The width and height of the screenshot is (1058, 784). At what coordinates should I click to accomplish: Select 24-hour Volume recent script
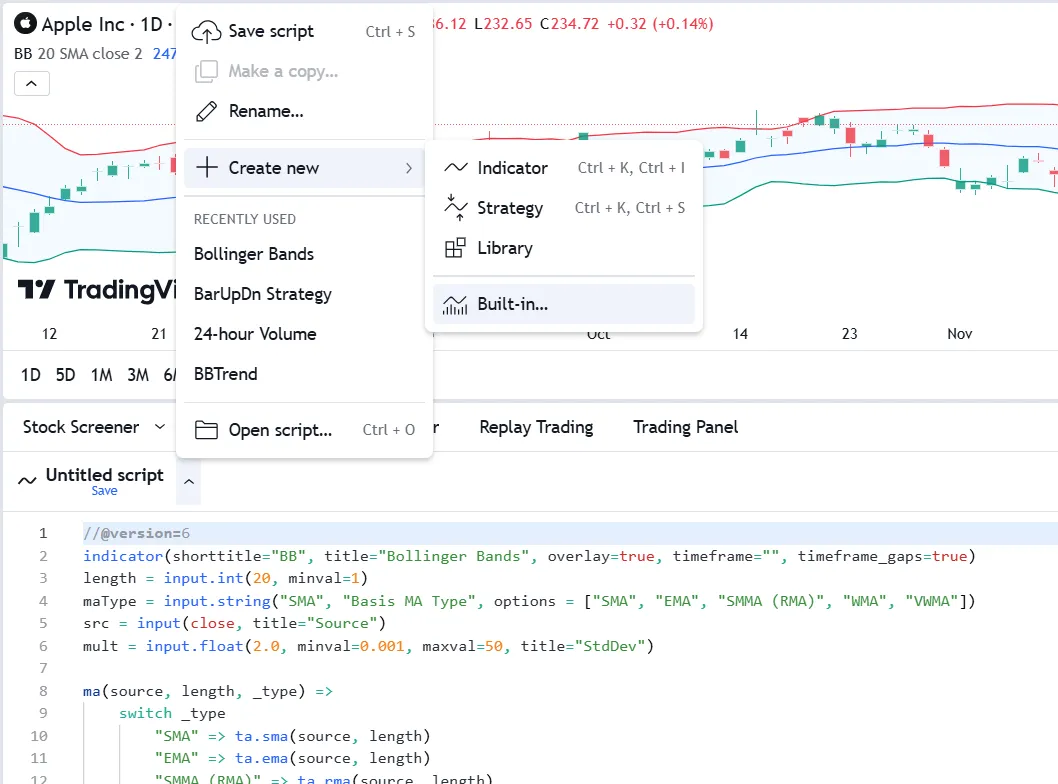pyautogui.click(x=255, y=334)
